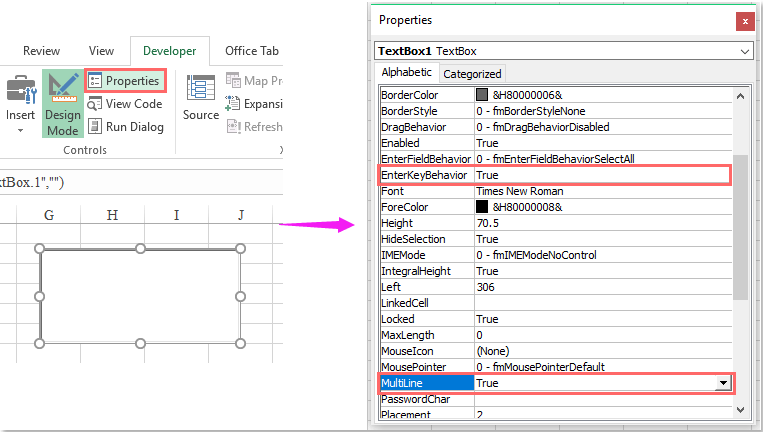Click the Map Properties icon
763x432 pixels.
[x=233, y=80]
